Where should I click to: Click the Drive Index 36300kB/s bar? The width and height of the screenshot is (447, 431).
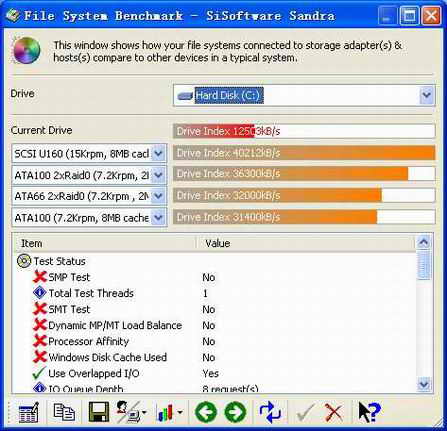coord(304,174)
